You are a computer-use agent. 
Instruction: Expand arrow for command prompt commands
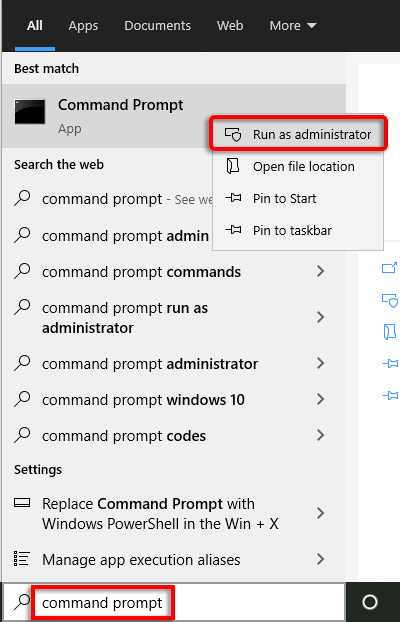(x=320, y=272)
